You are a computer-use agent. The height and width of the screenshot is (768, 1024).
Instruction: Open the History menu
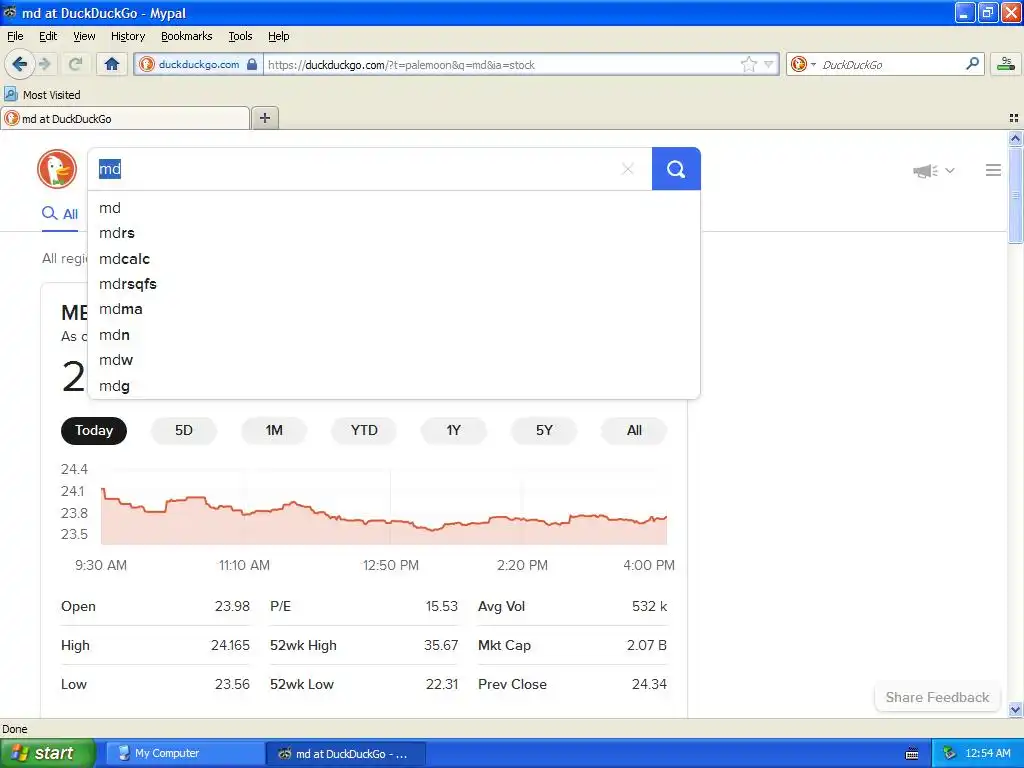(127, 36)
